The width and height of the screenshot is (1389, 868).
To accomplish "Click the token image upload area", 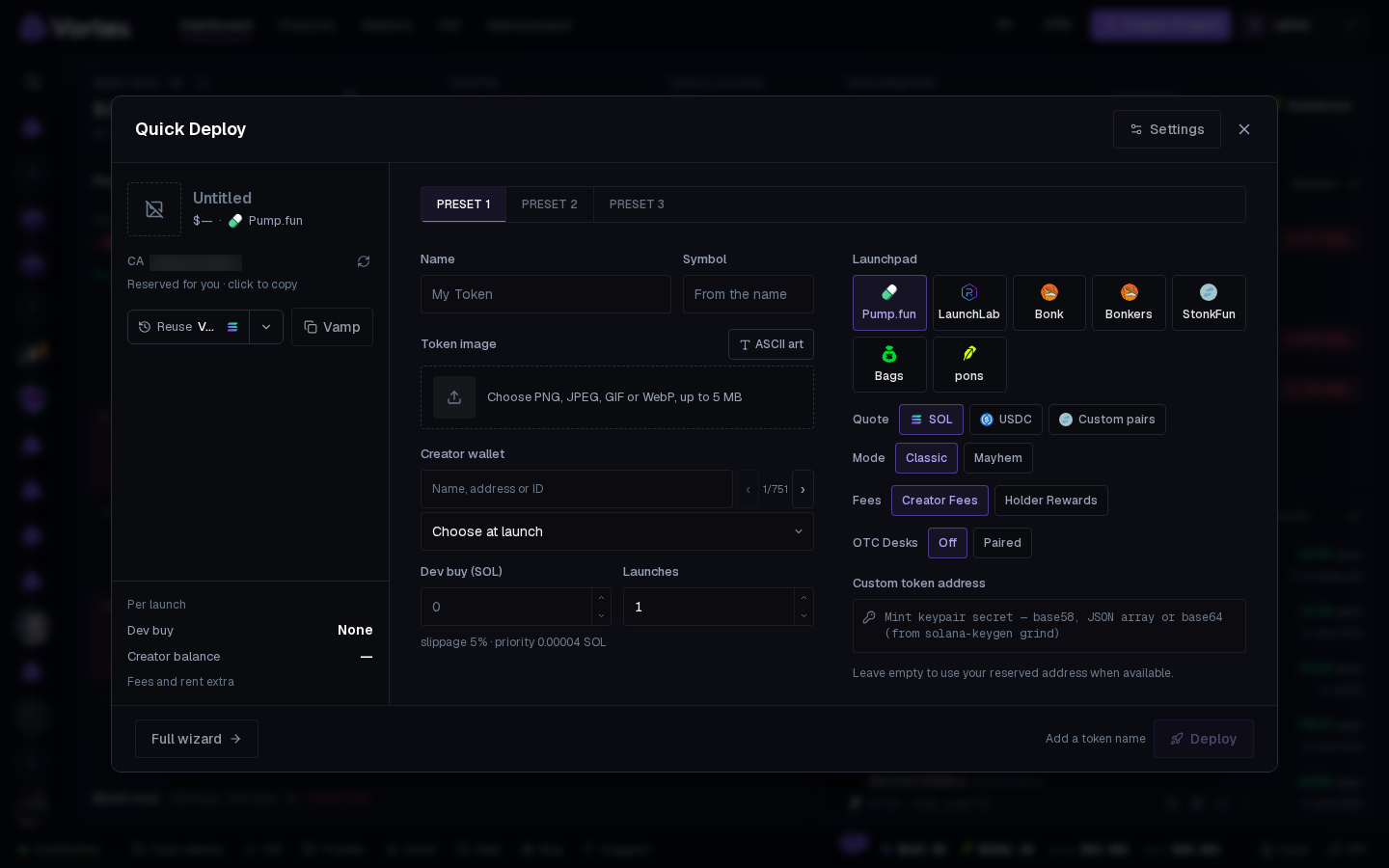I will (617, 397).
